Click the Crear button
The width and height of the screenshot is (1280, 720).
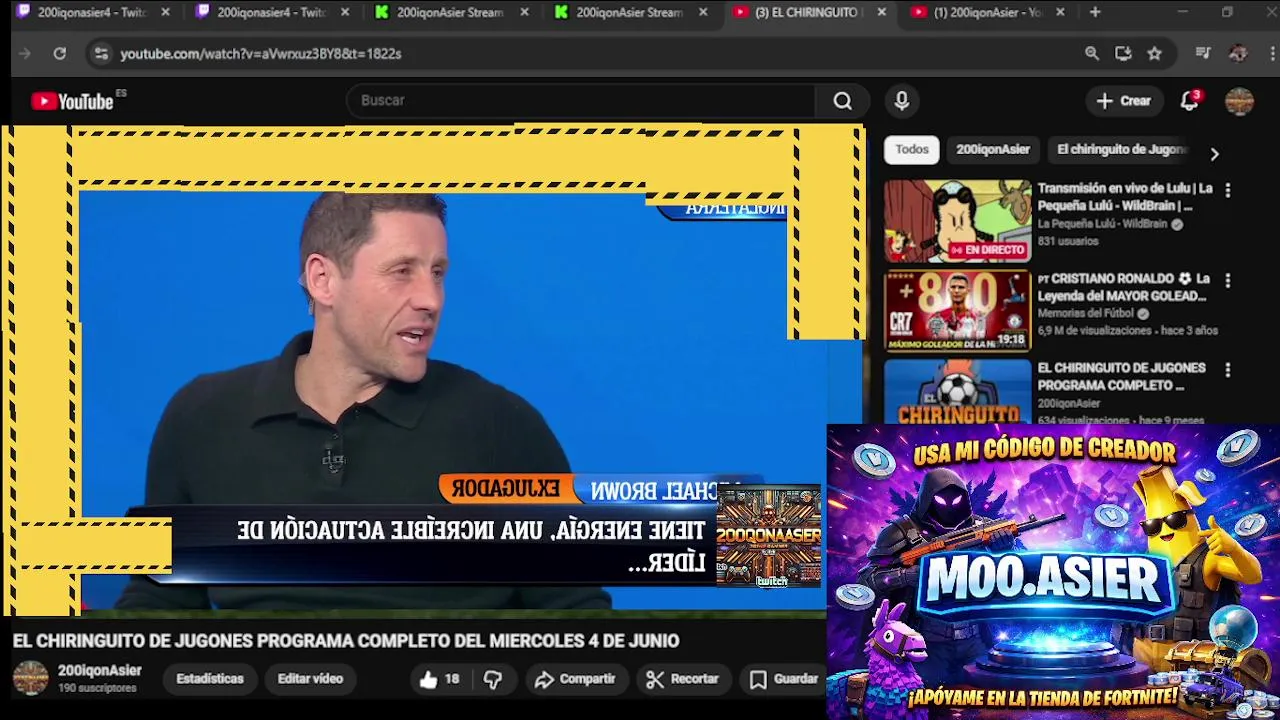point(1124,101)
